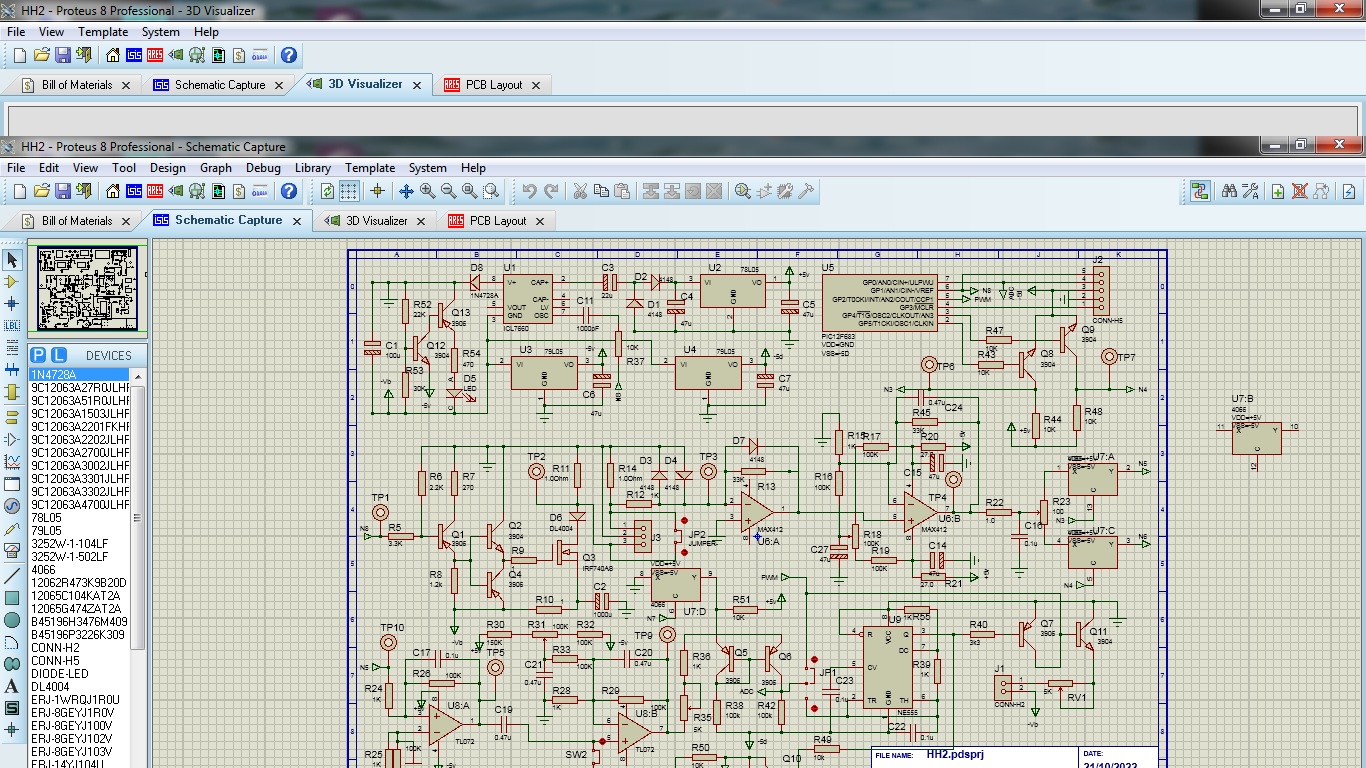
Task: Click the P pick devices button
Action: click(38, 355)
